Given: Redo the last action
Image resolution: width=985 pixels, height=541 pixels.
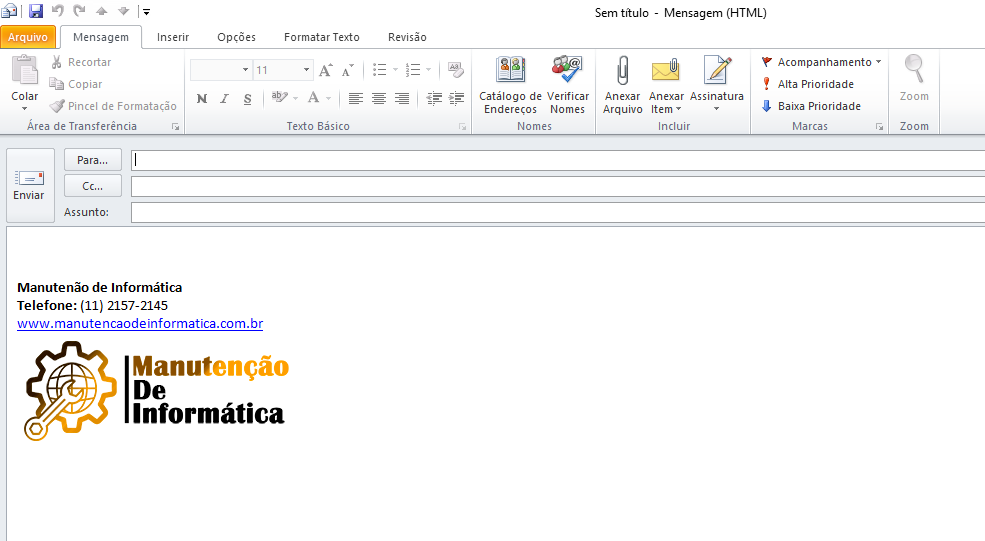Looking at the screenshot, I should click(x=80, y=11).
